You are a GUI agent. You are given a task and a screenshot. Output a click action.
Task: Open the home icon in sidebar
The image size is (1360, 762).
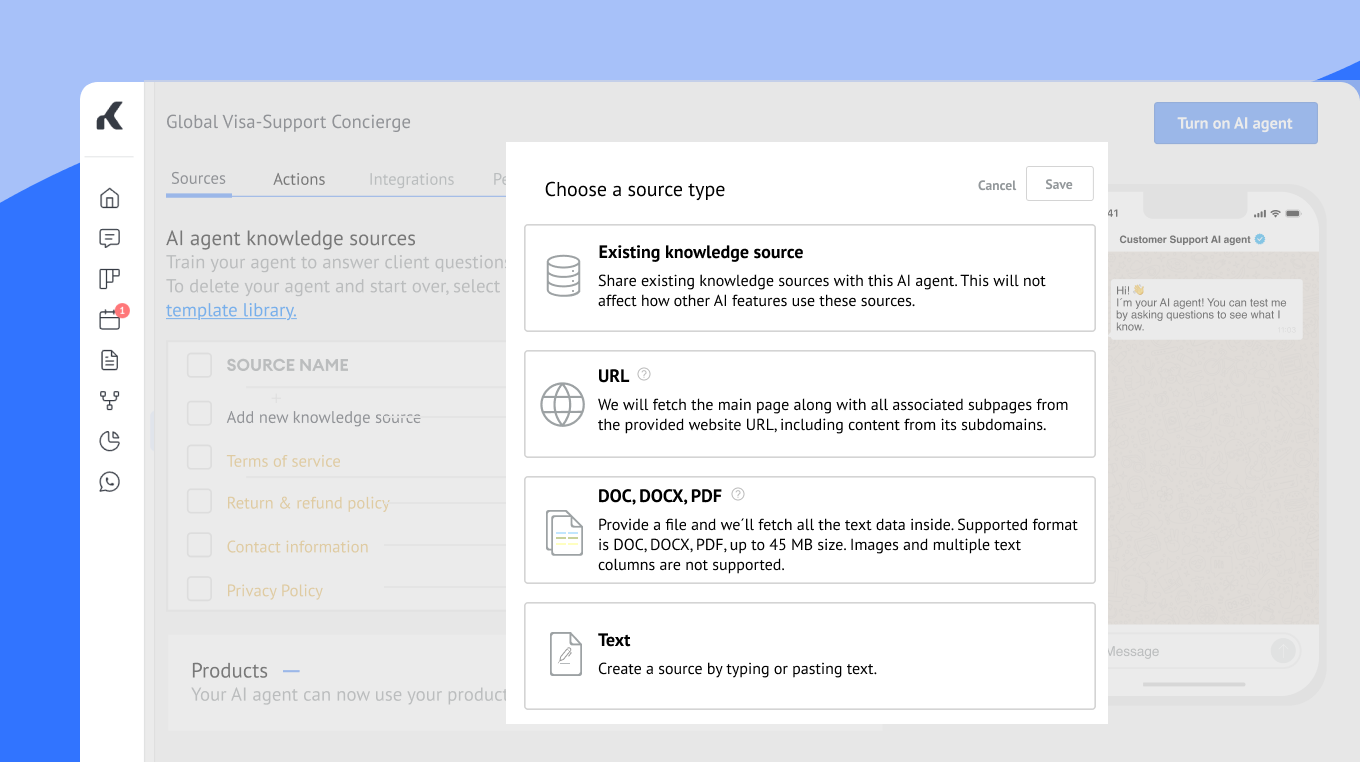click(x=110, y=198)
